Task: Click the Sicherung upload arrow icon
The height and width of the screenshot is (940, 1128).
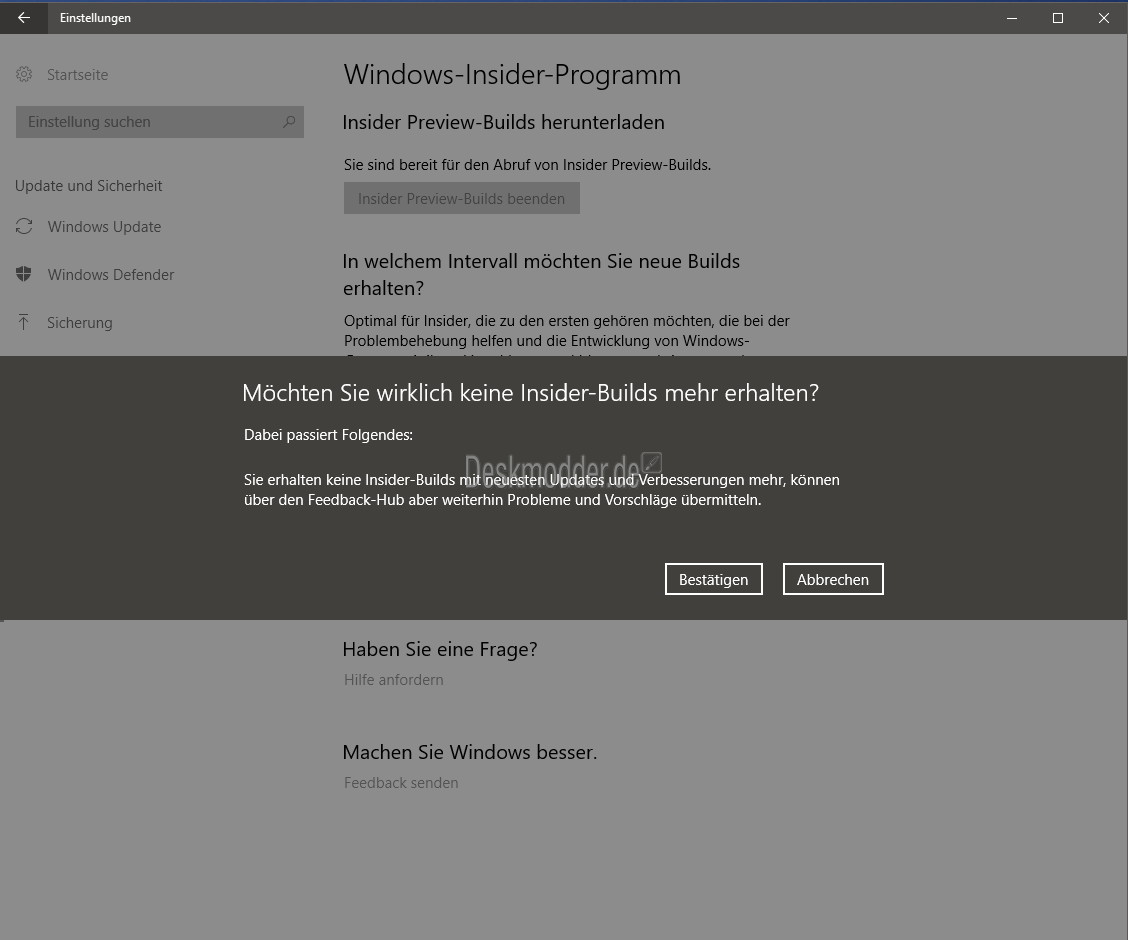Action: point(24,322)
